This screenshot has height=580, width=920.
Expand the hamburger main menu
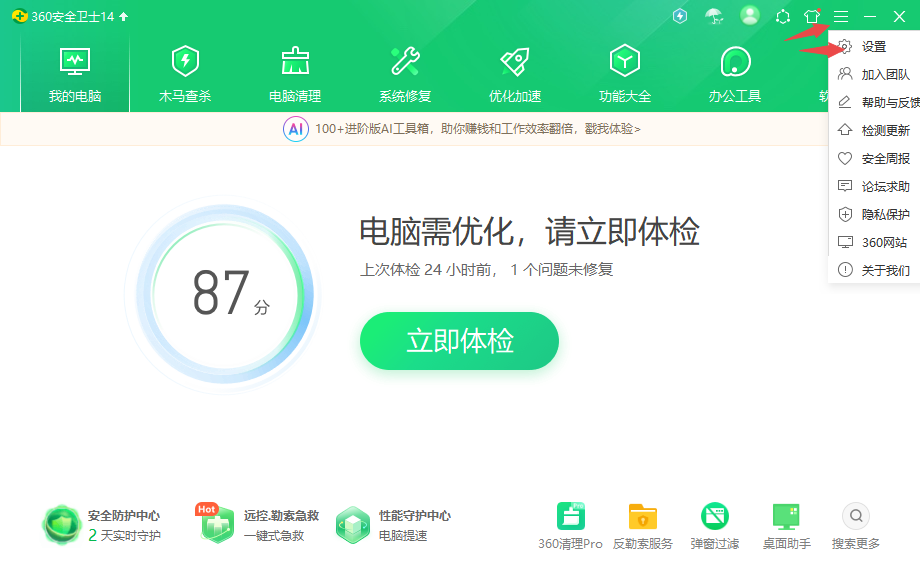click(842, 16)
